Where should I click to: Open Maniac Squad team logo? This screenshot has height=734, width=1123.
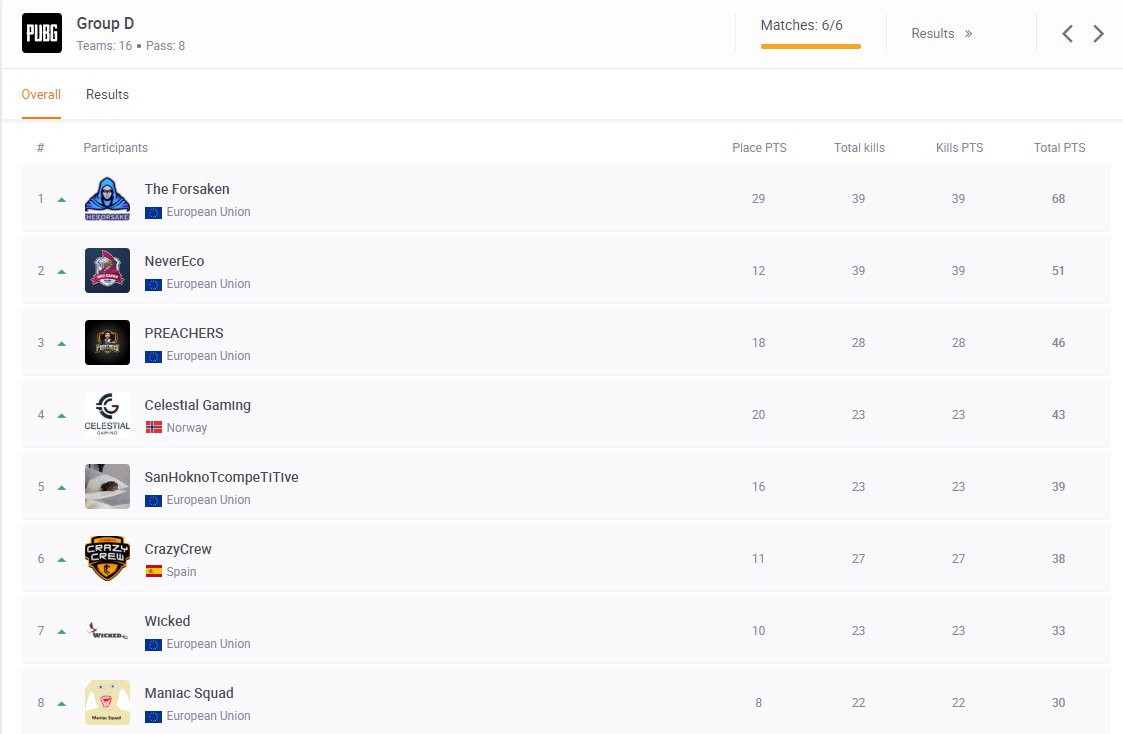(x=107, y=702)
